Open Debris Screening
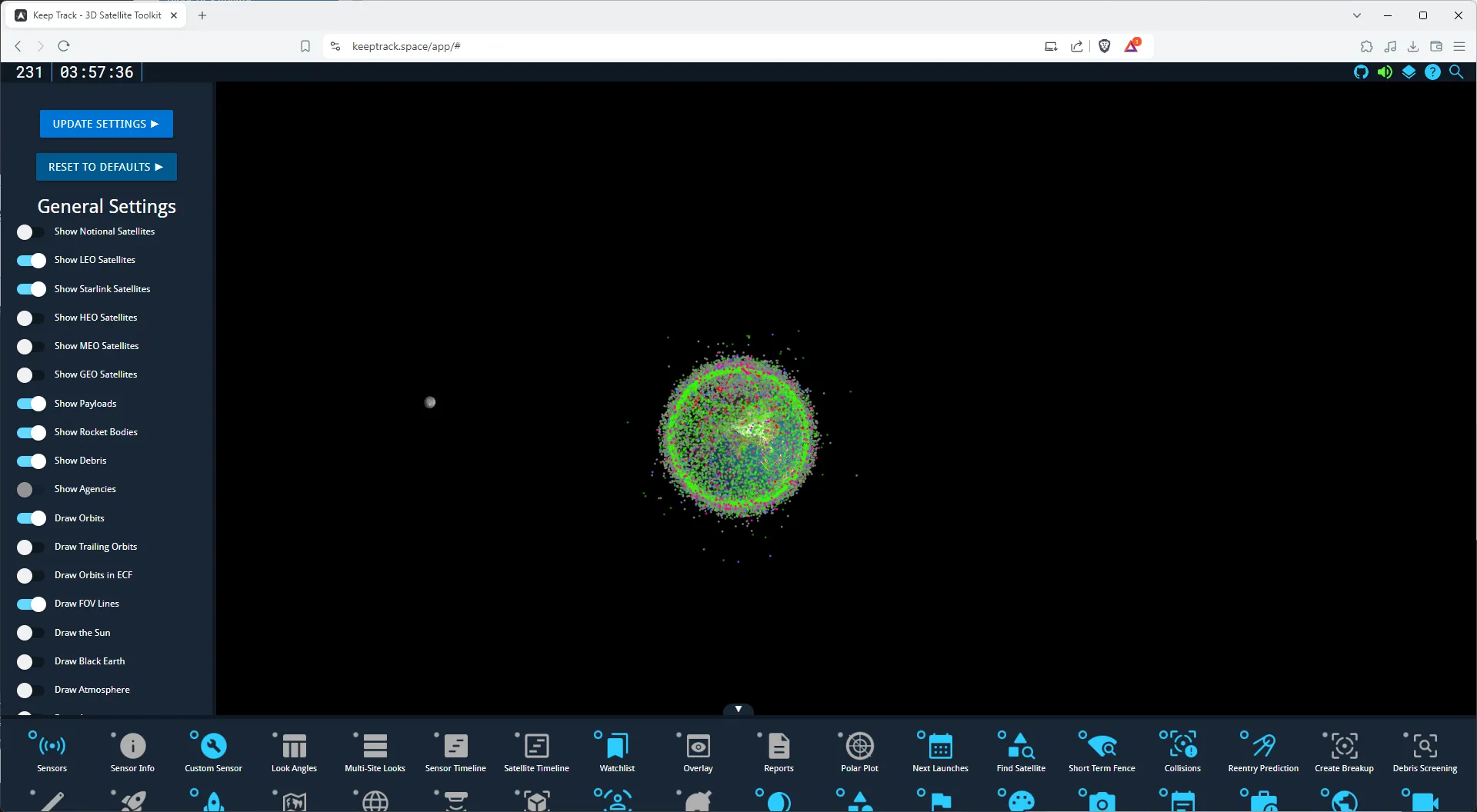 tap(1425, 751)
